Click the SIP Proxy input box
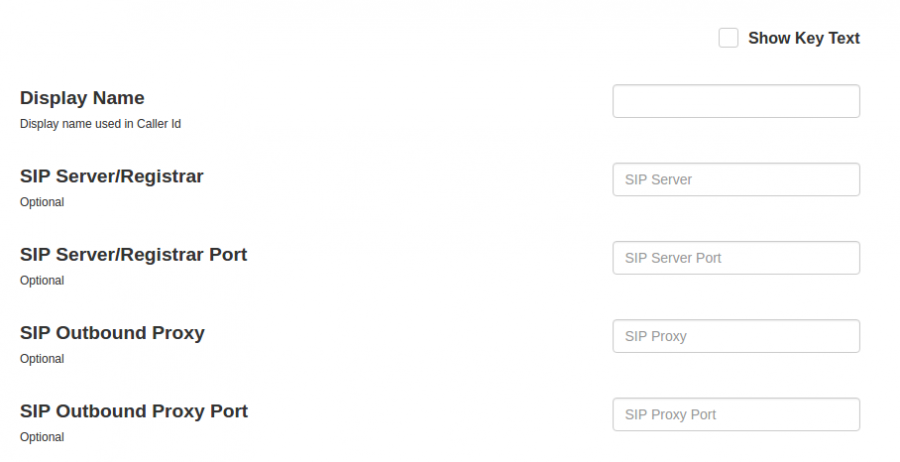The height and width of the screenshot is (462, 900). click(x=736, y=336)
